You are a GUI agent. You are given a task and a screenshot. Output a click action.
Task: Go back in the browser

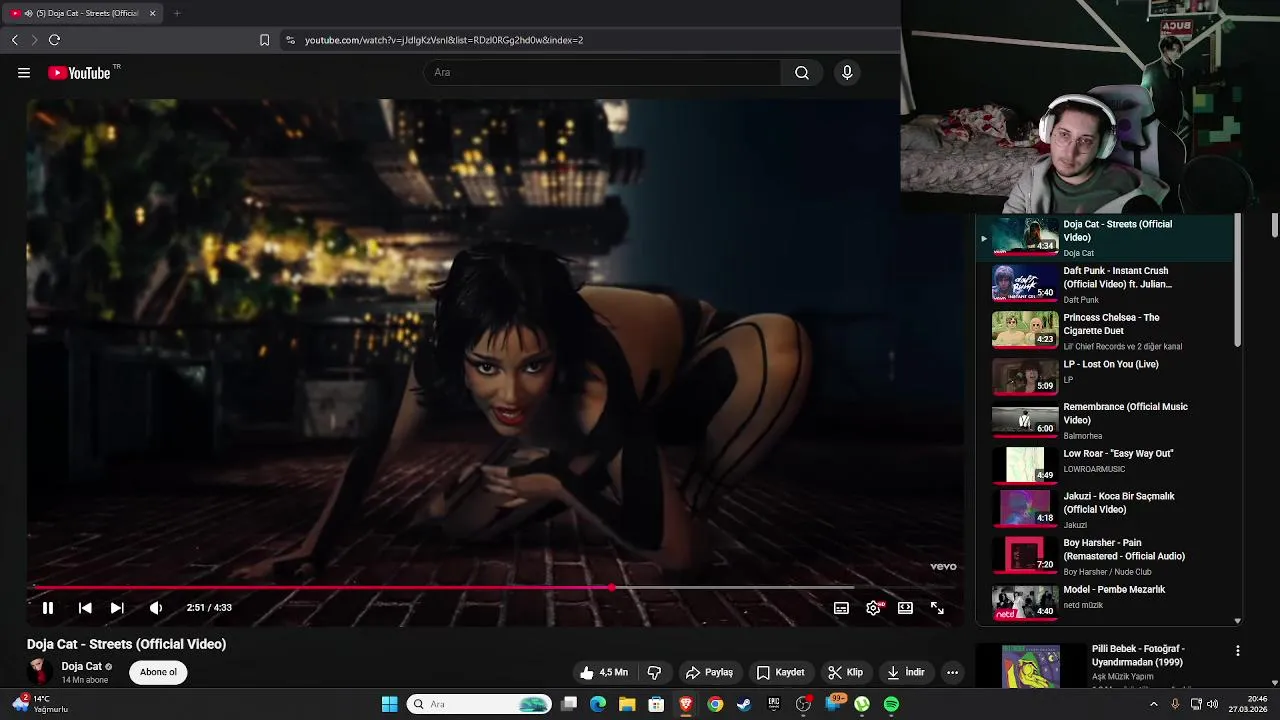[x=15, y=40]
